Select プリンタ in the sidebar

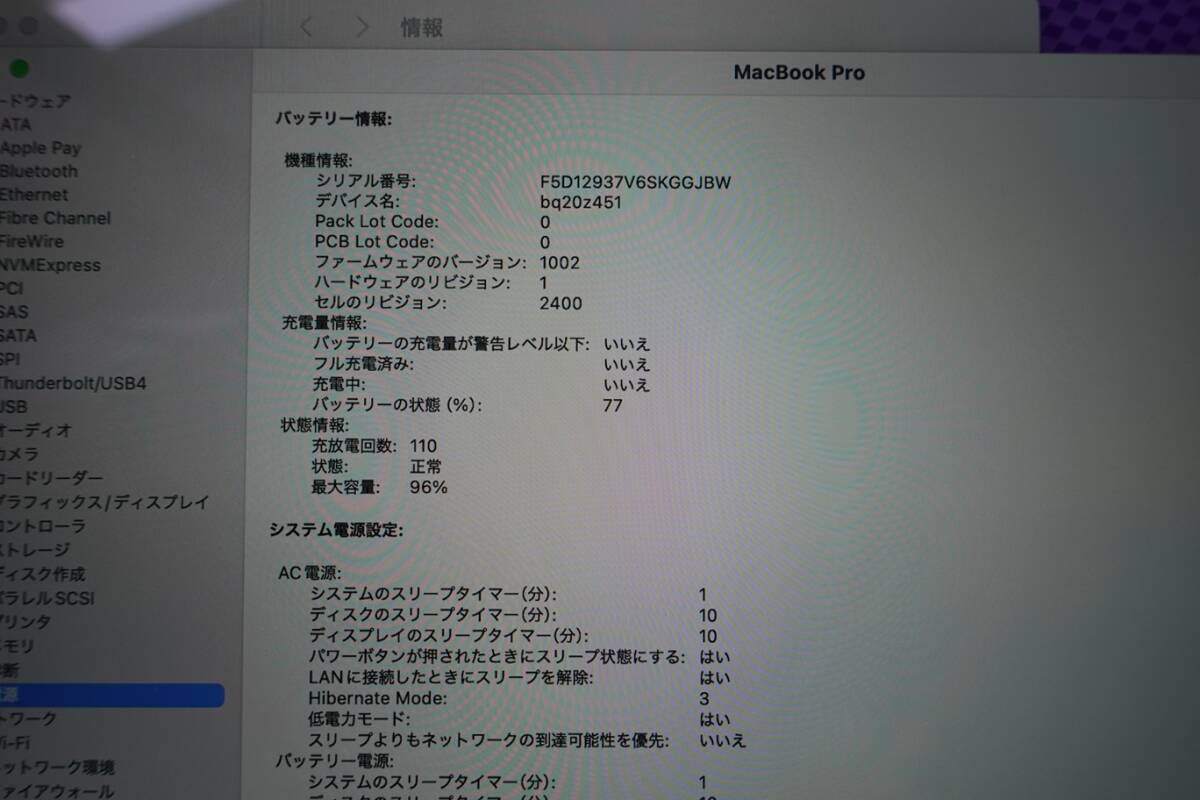[x=25, y=622]
